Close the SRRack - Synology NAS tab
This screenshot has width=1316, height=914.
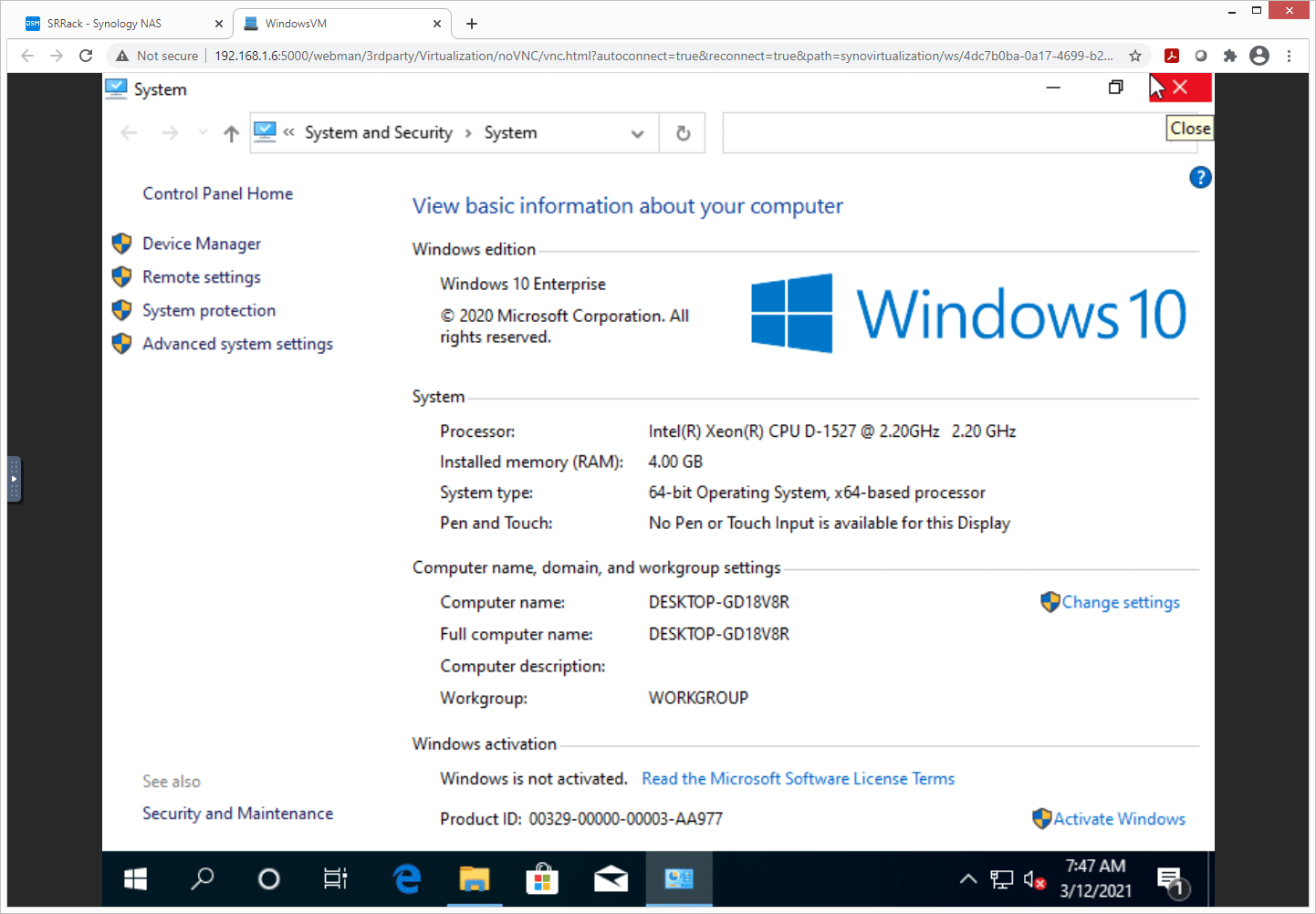[219, 24]
